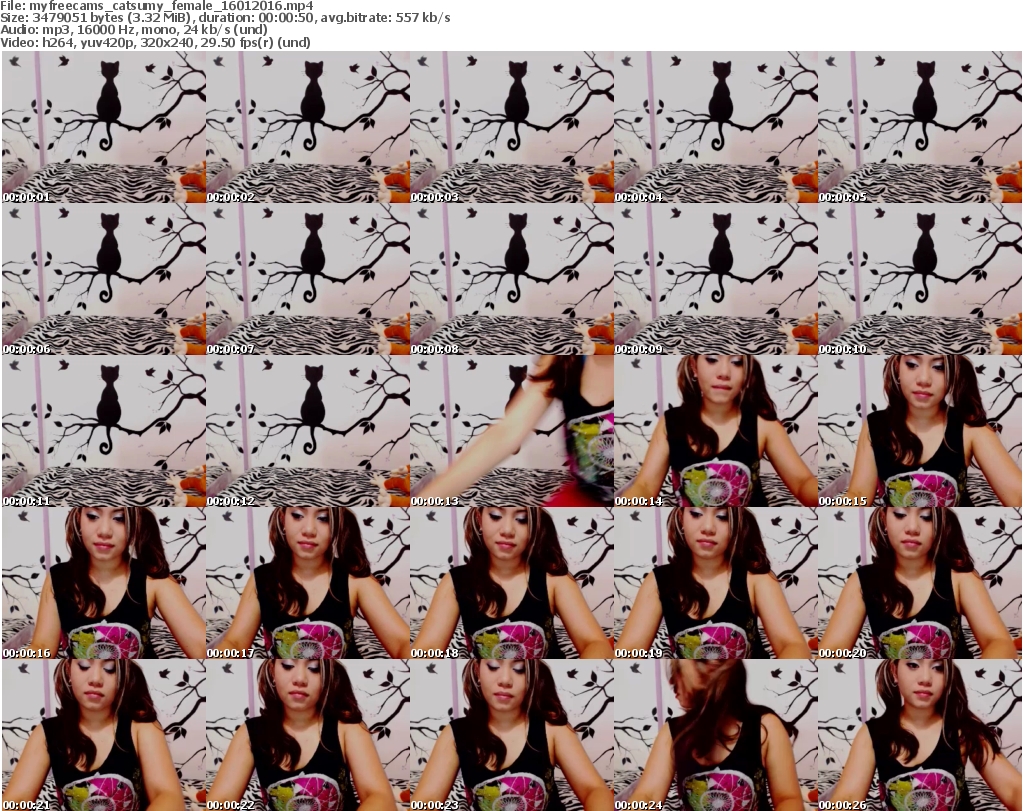The height and width of the screenshot is (811, 1024).
Task: Open the thumbnail stamped 00:00:01
Action: click(x=104, y=127)
